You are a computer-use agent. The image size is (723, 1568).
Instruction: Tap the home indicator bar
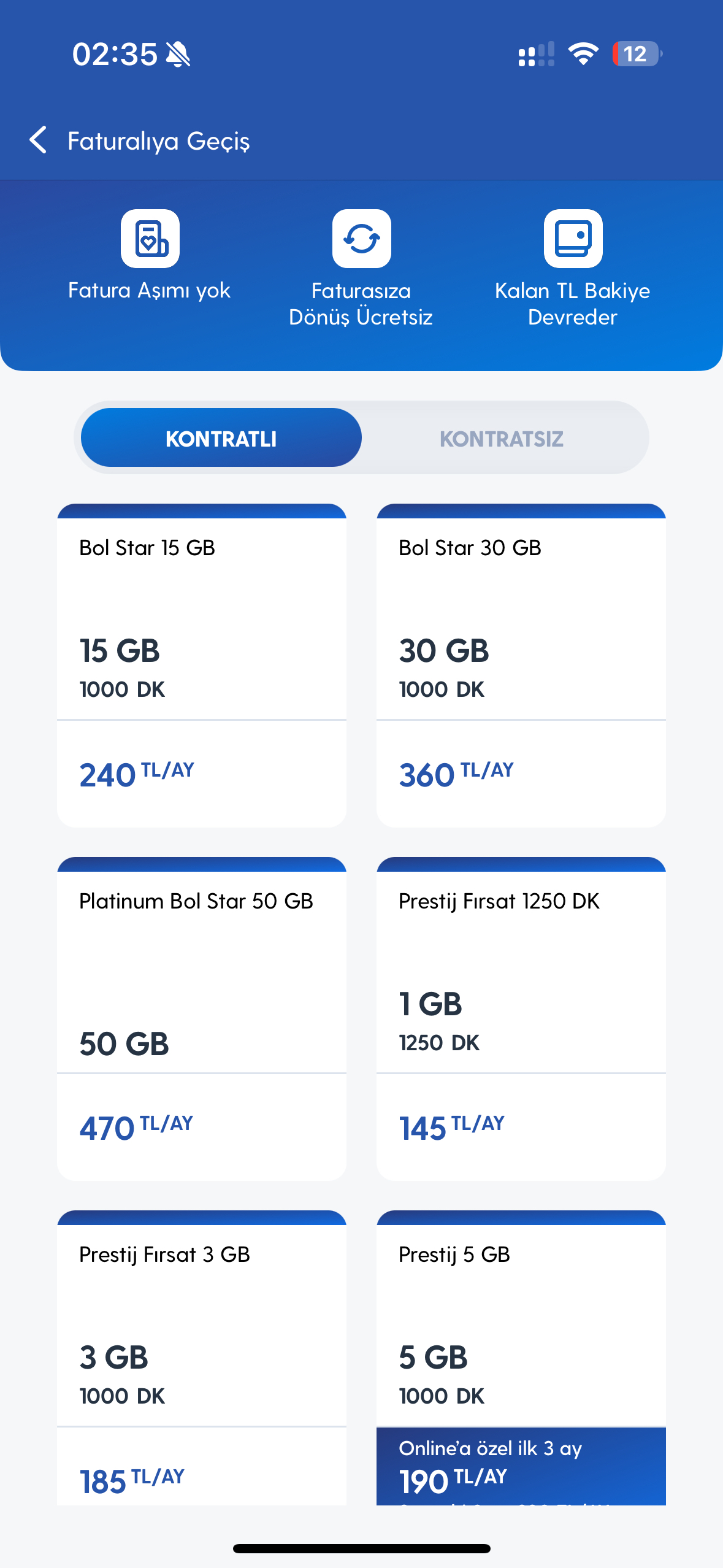point(362,1548)
